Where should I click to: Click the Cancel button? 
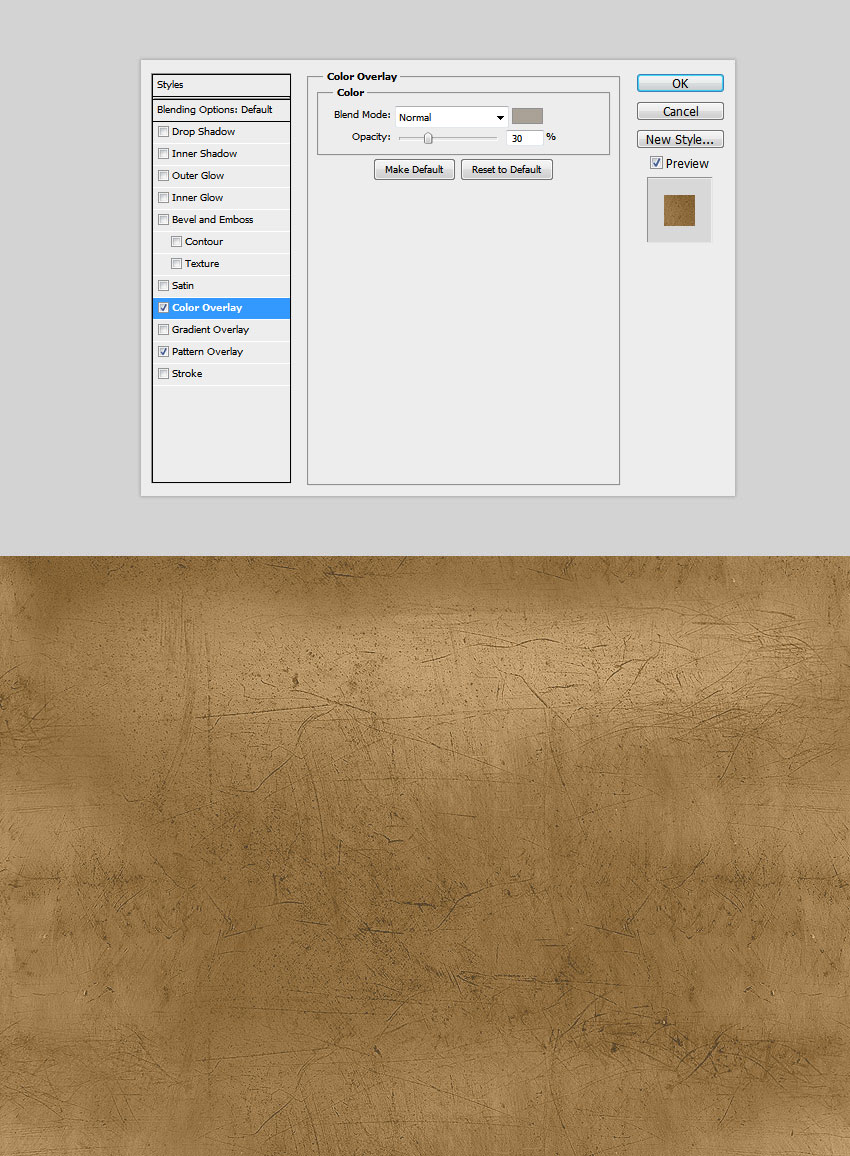click(x=680, y=111)
